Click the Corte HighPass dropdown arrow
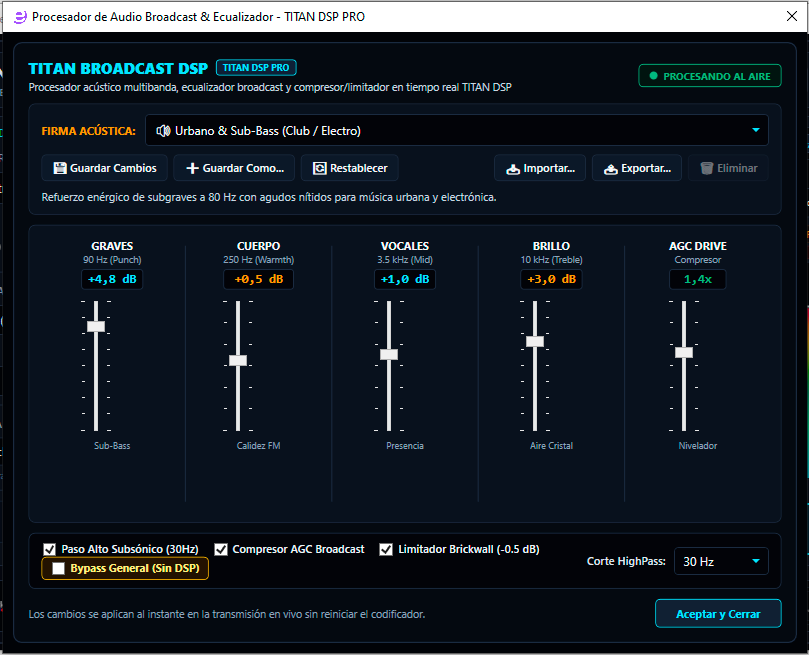 pos(756,561)
